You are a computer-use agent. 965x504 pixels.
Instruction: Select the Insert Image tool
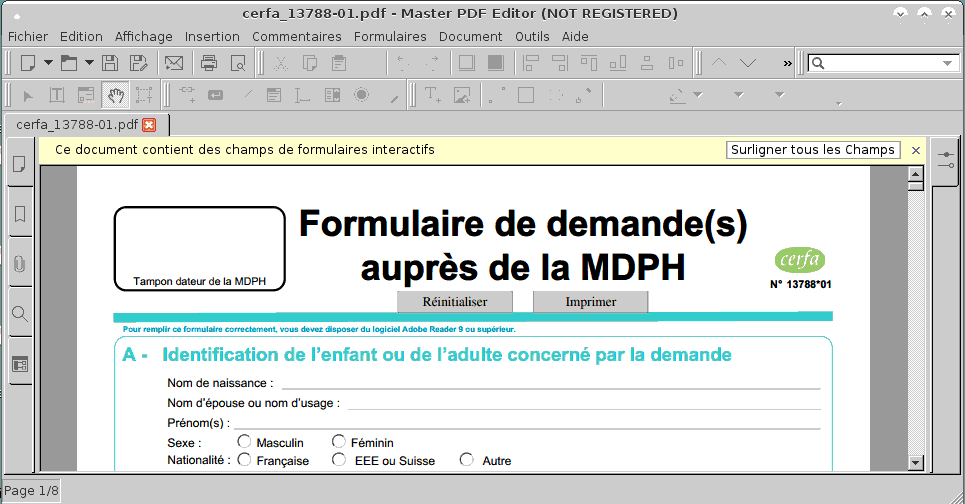[x=462, y=95]
